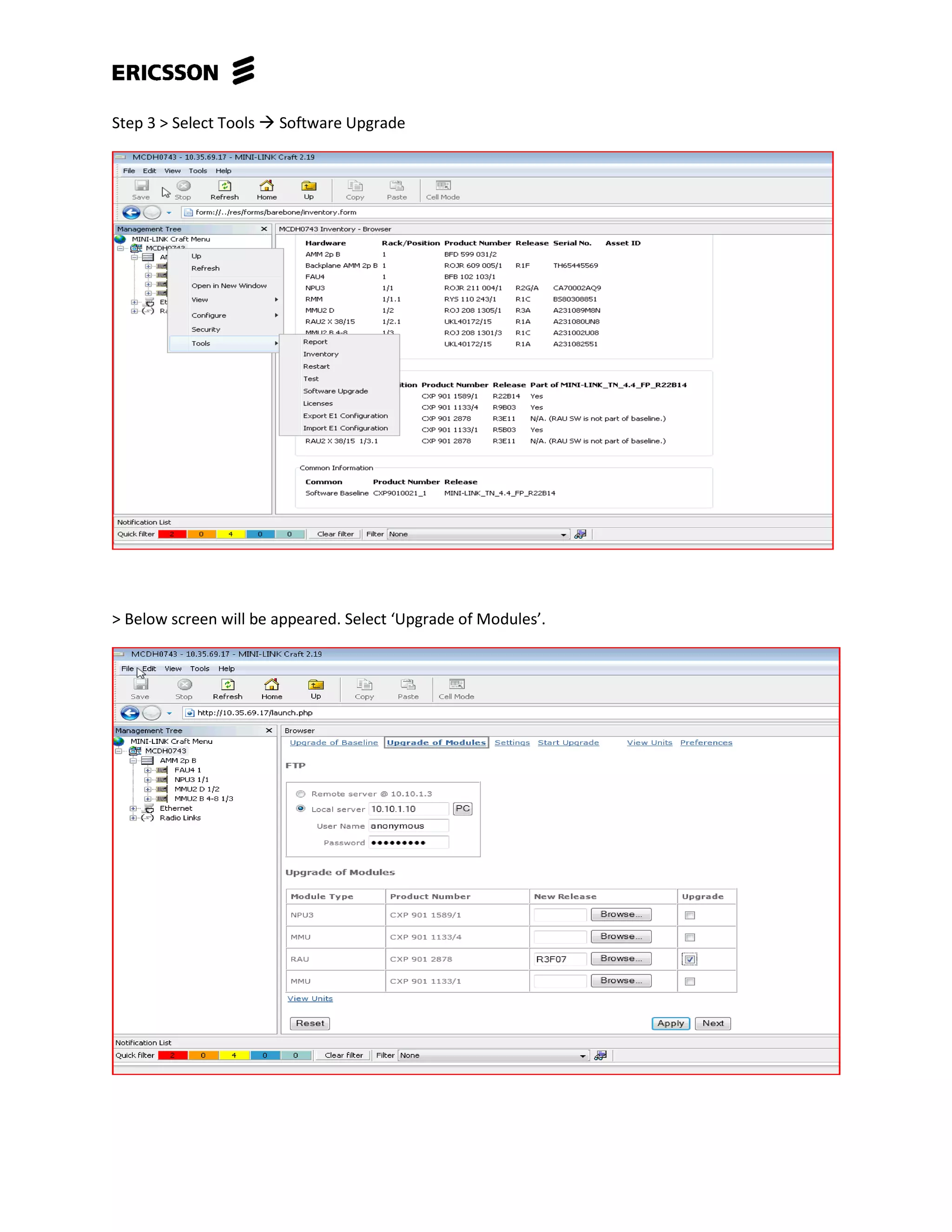
Task: Close Management Tree panel in the bottom window
Action: [x=269, y=730]
